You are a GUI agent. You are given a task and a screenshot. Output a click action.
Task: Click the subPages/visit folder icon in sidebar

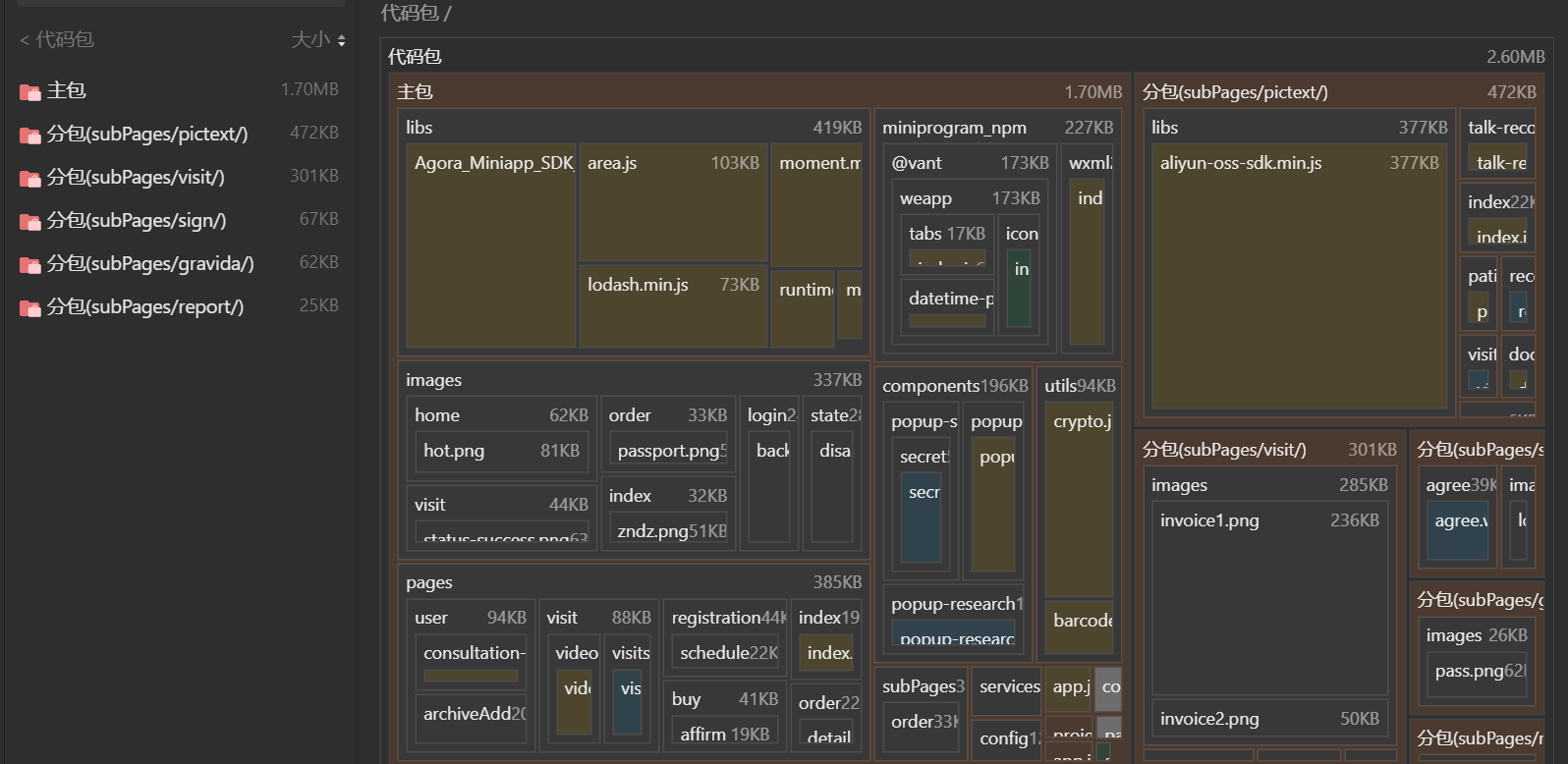[x=30, y=178]
